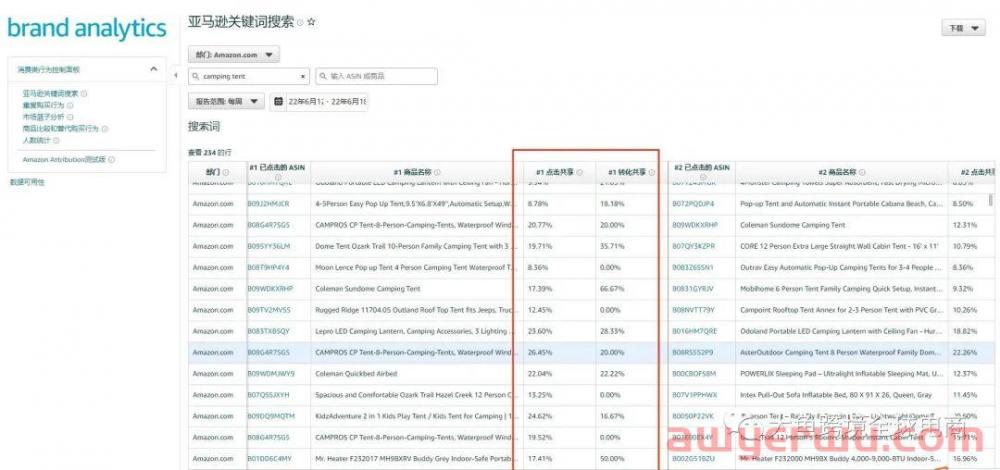Go to 商品比较和替代购买行为 in the sidebar
Viewport: 1000px width, 470px height.
click(x=61, y=129)
